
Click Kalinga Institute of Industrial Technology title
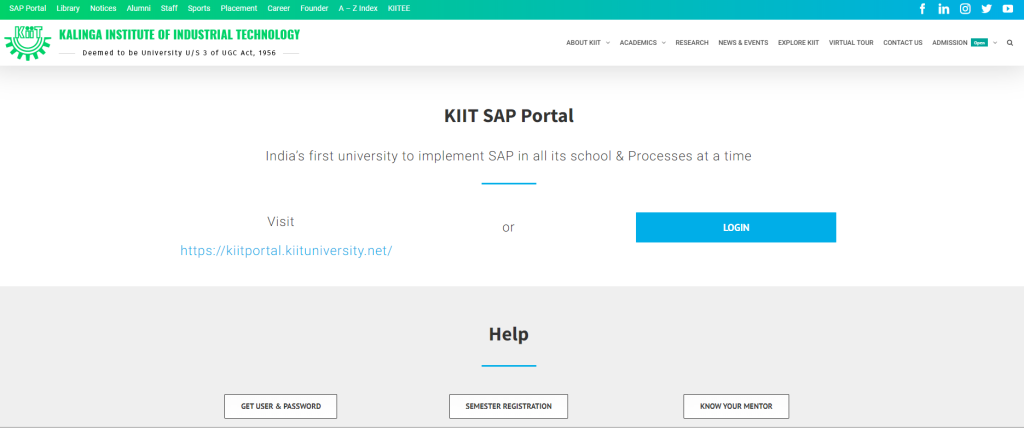(x=180, y=35)
